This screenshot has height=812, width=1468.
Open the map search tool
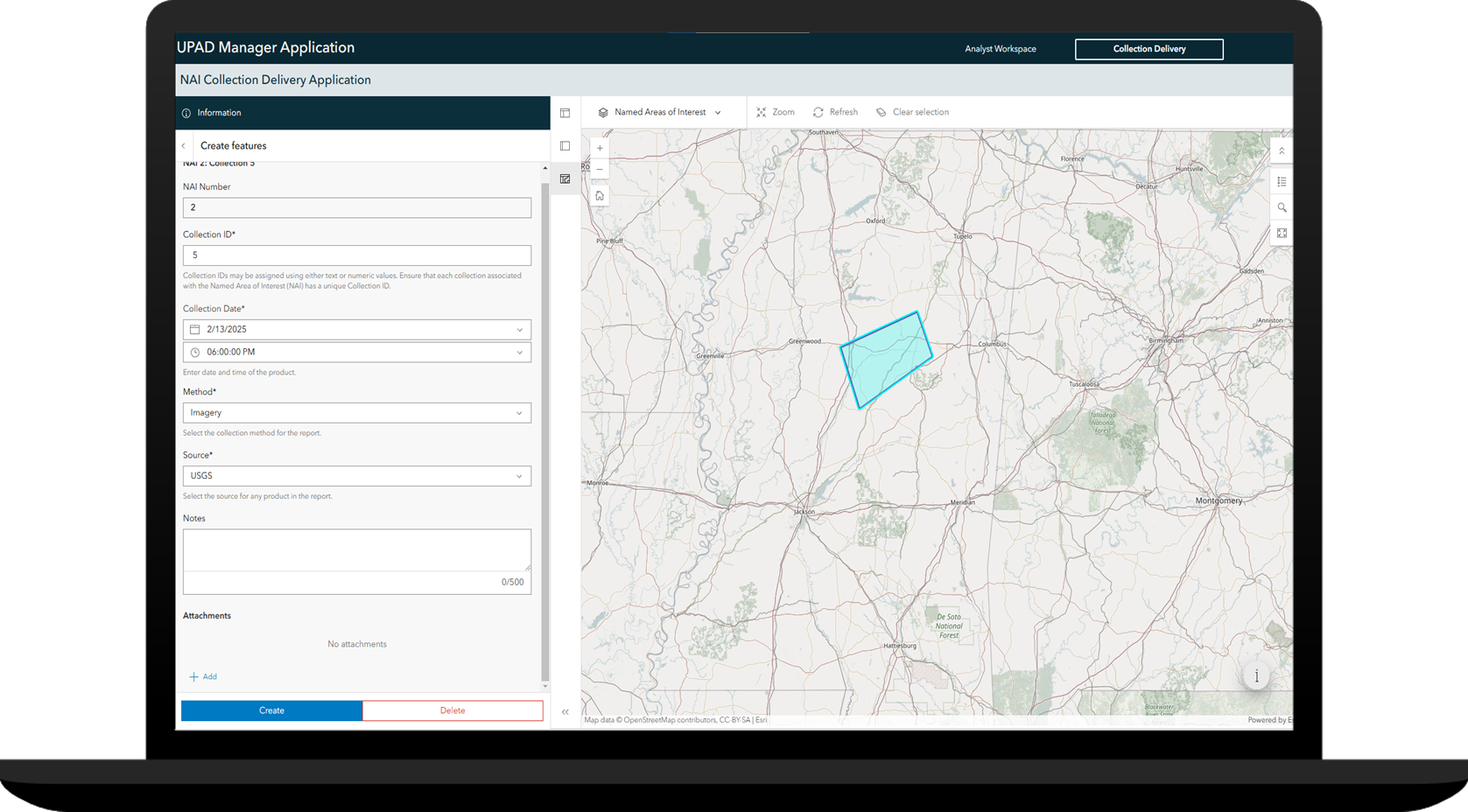[x=1282, y=207]
